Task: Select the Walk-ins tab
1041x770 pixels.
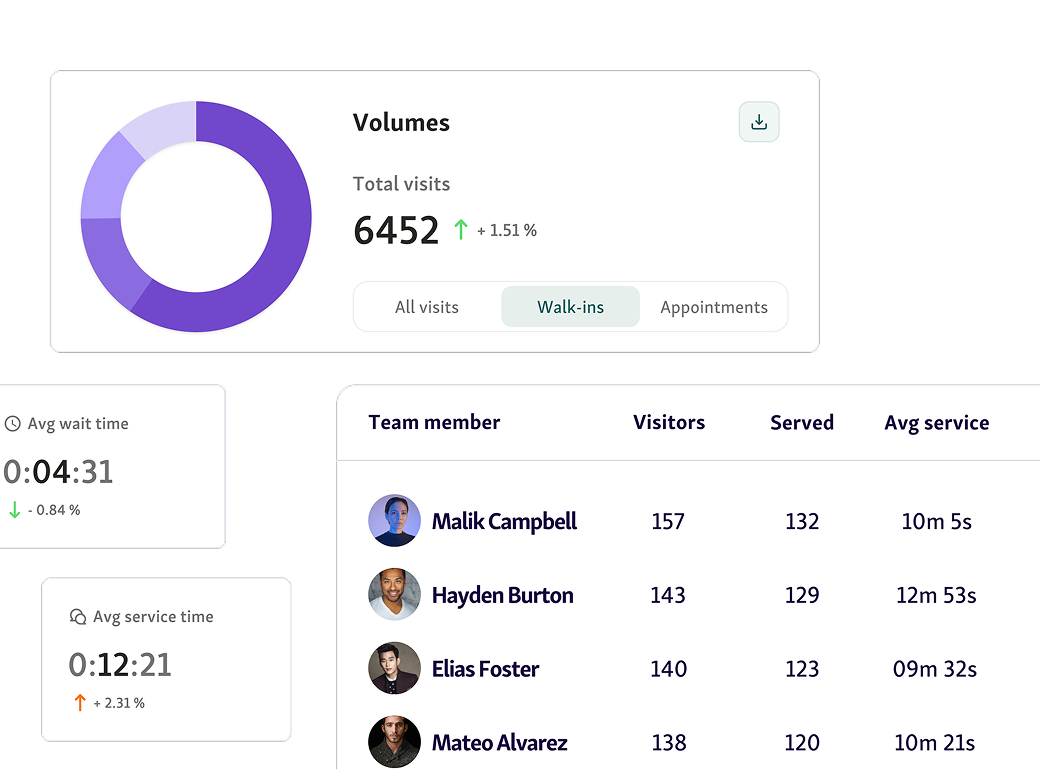Action: 570,307
